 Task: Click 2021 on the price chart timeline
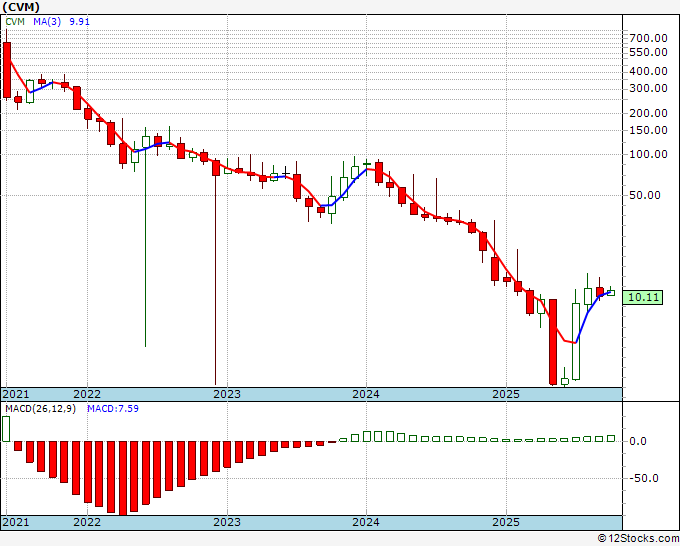click(x=16, y=394)
